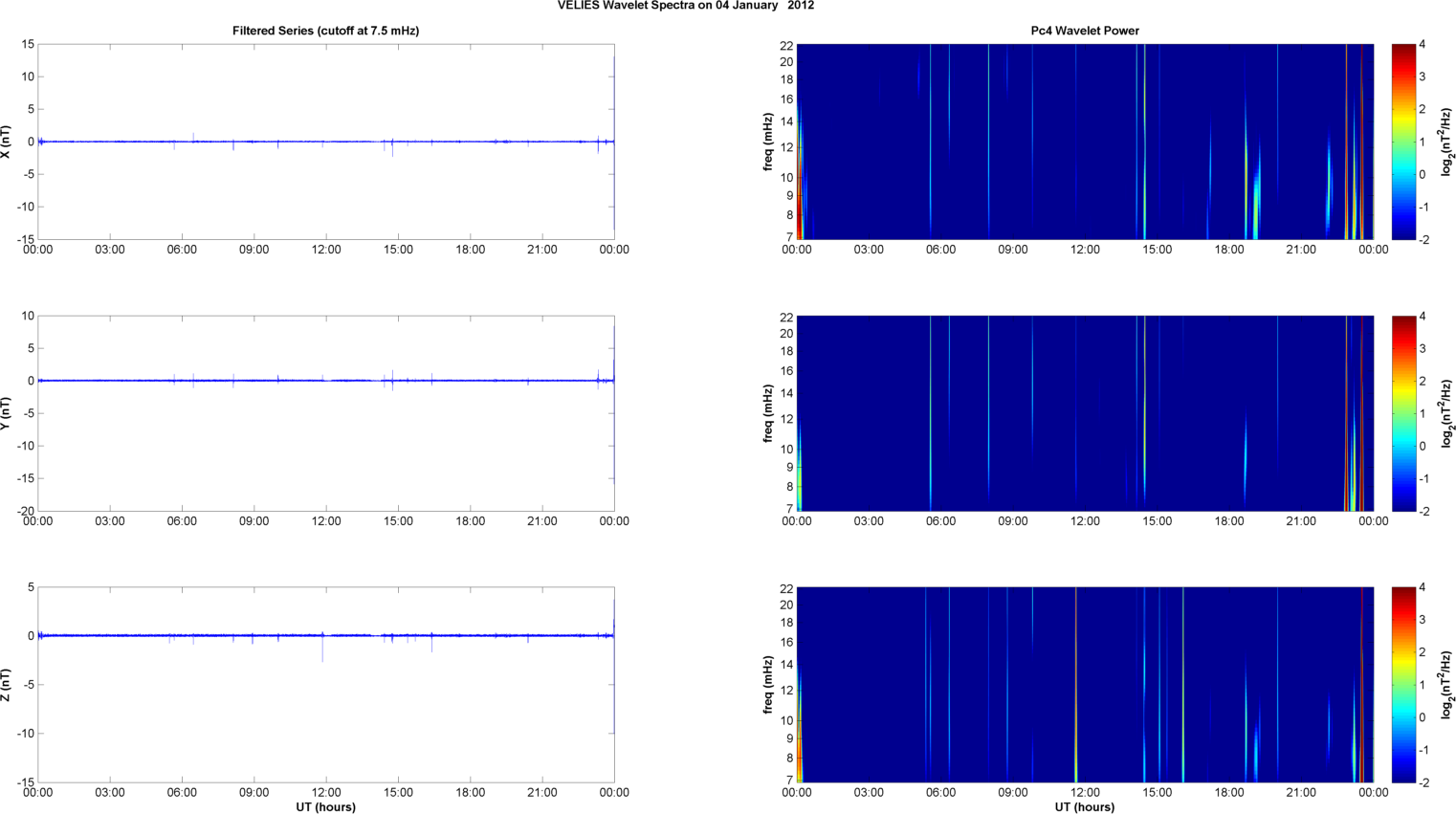Click the downward Z spike near 12:00

pos(322,650)
